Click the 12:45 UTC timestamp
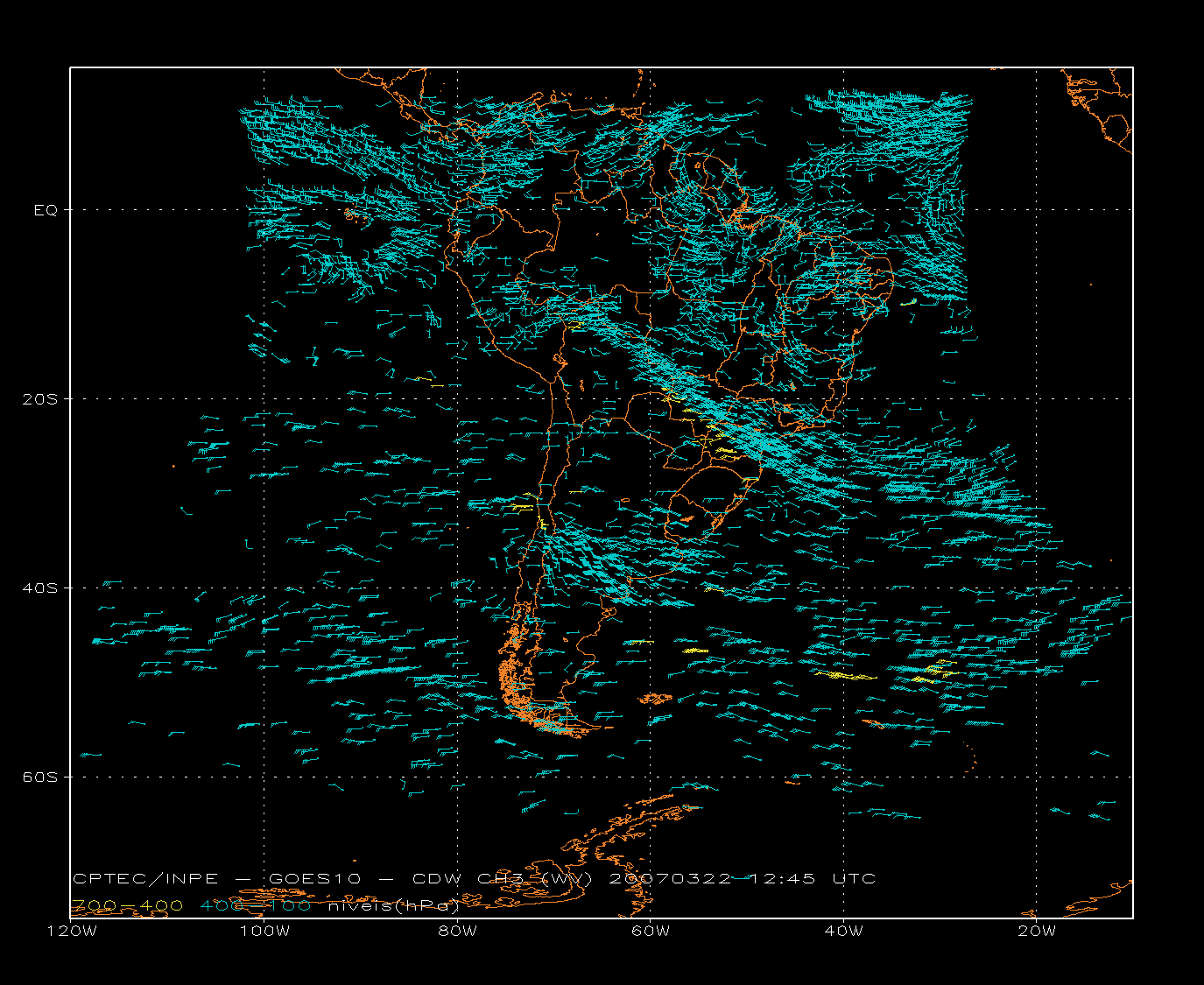1204x985 pixels. (x=812, y=879)
